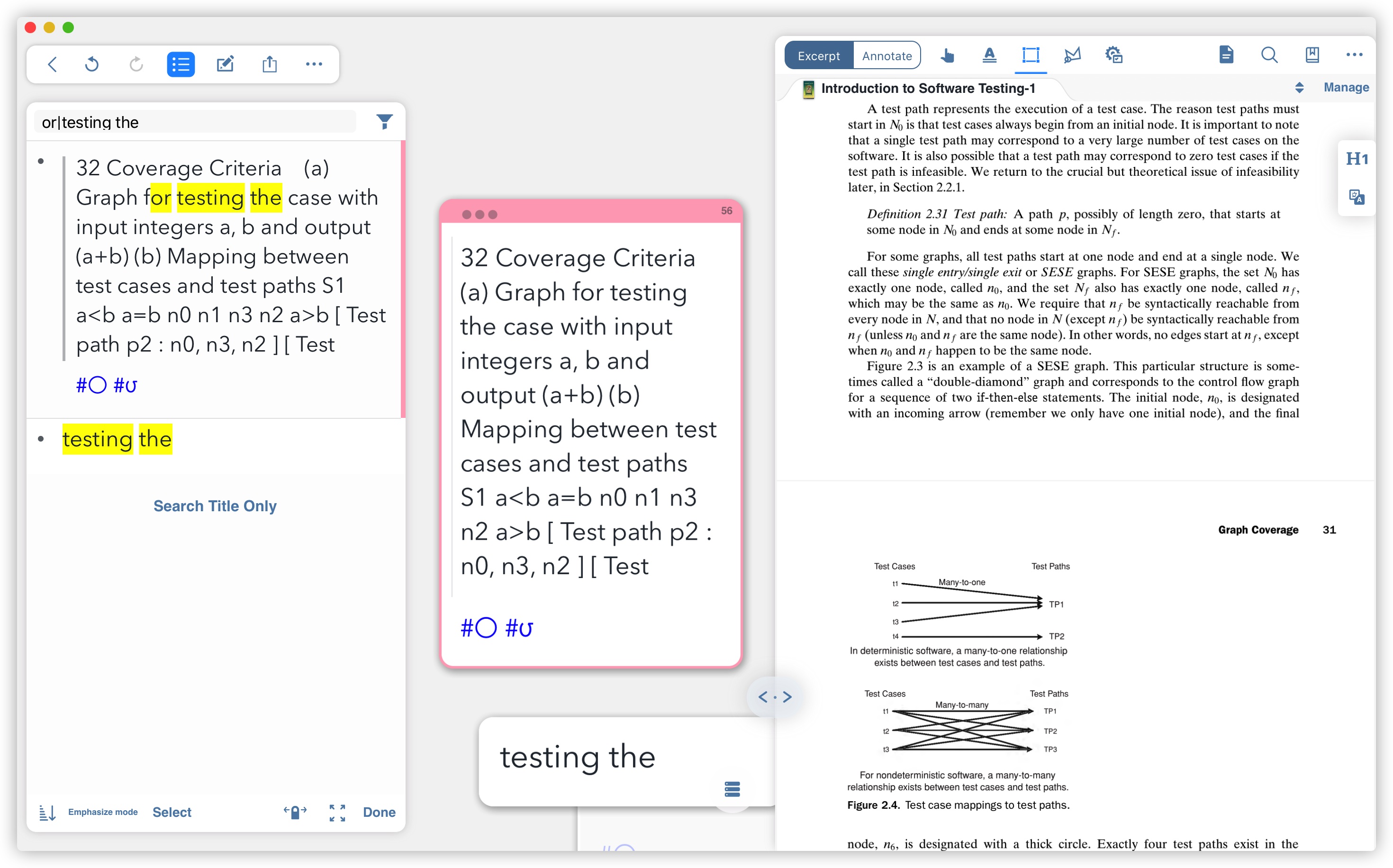Screen dimensions: 1393x868
Task: Click the bookmark icon in right panel
Action: [1311, 55]
